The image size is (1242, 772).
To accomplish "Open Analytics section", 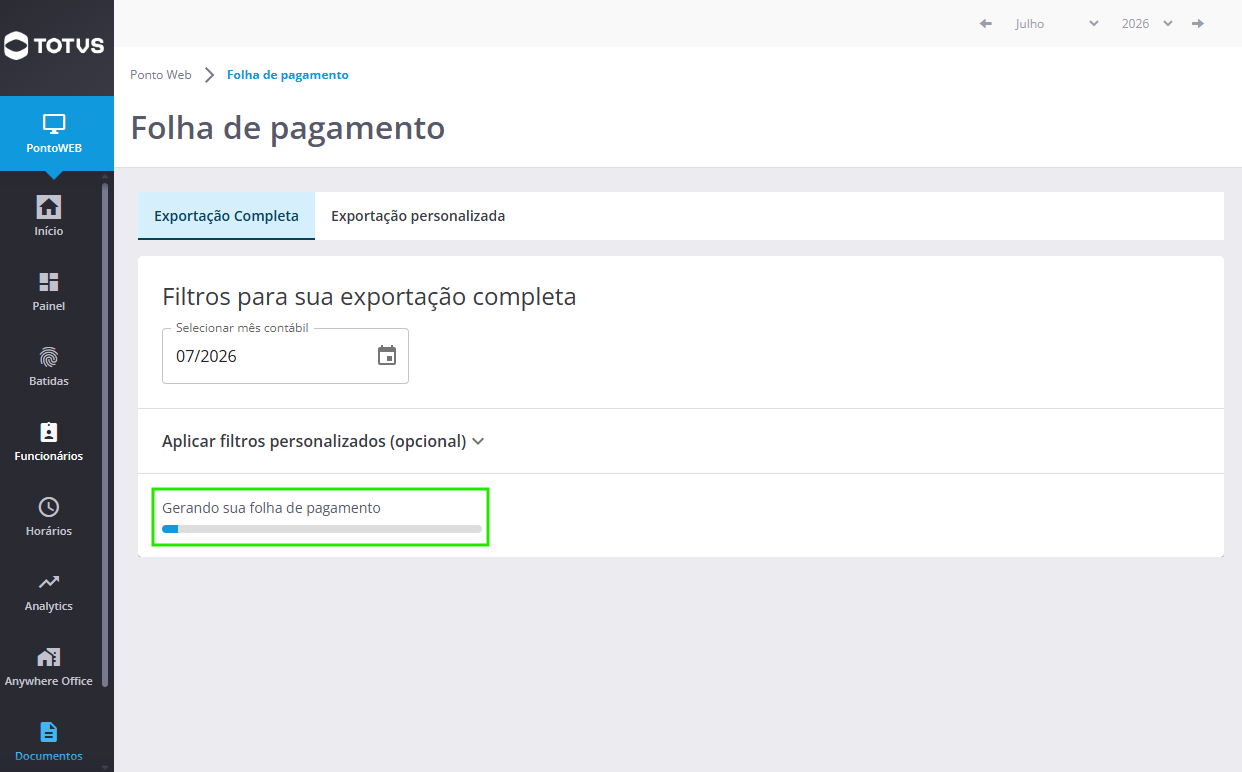I will click(49, 591).
